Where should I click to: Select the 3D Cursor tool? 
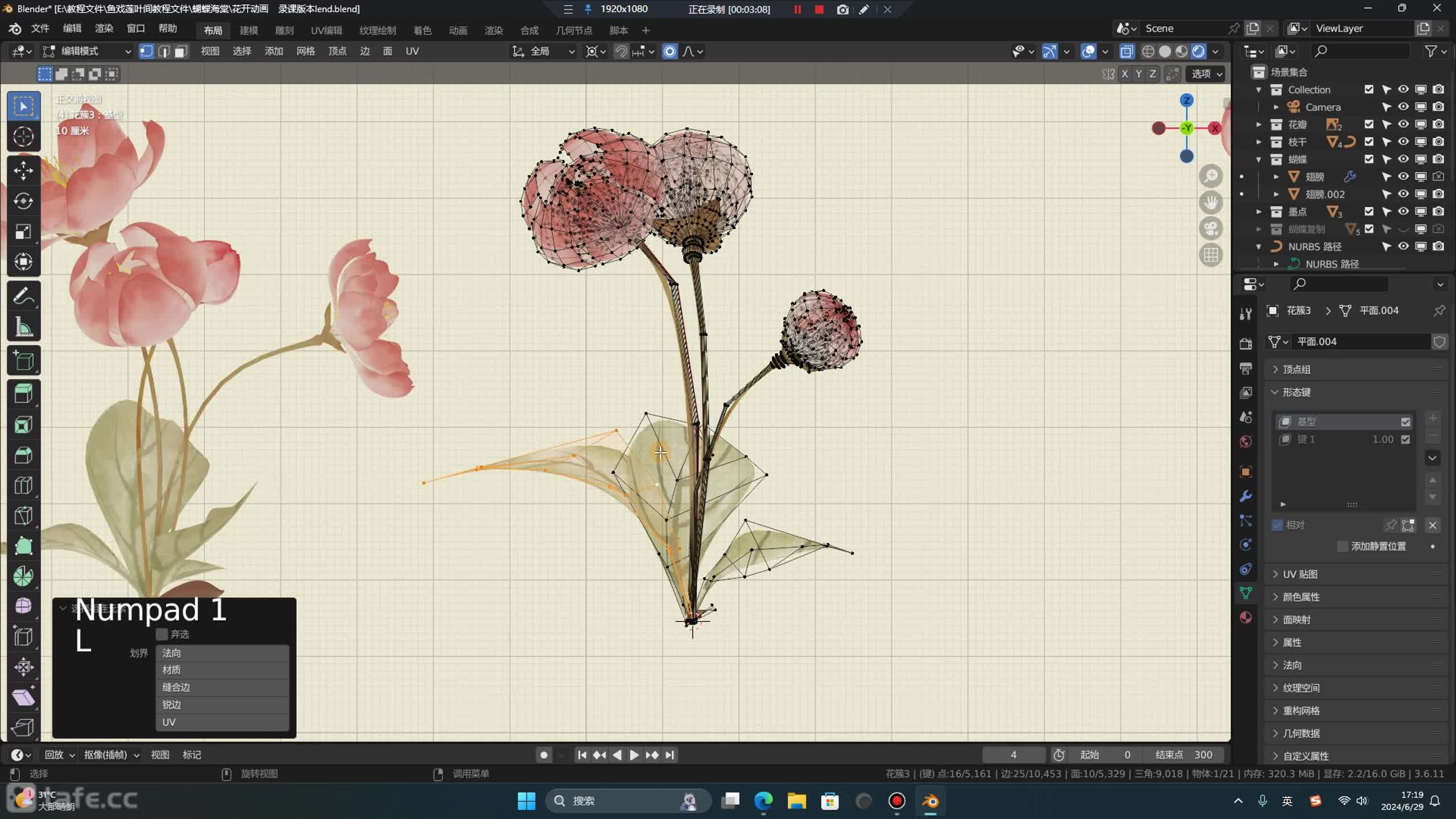click(x=23, y=136)
